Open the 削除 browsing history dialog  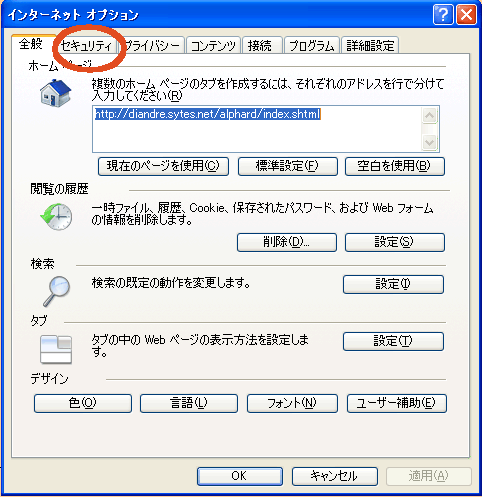287,242
